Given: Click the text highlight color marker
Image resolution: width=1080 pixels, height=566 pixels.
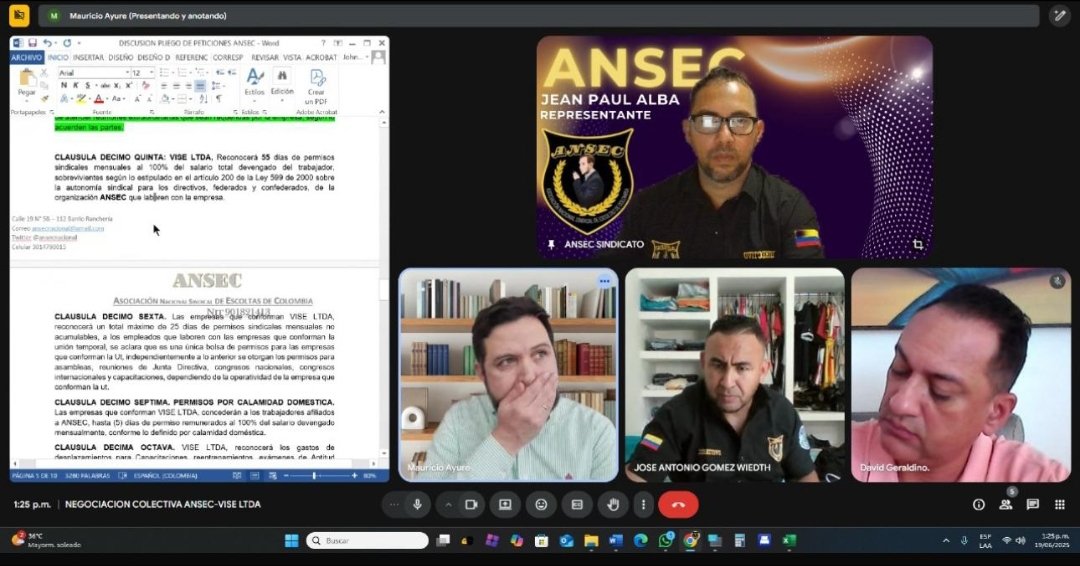Looking at the screenshot, I should click(x=81, y=99).
